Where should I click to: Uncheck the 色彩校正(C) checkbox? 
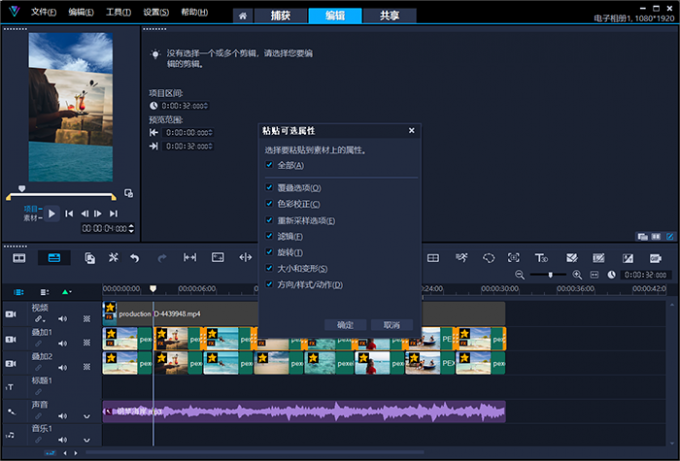pyautogui.click(x=269, y=203)
